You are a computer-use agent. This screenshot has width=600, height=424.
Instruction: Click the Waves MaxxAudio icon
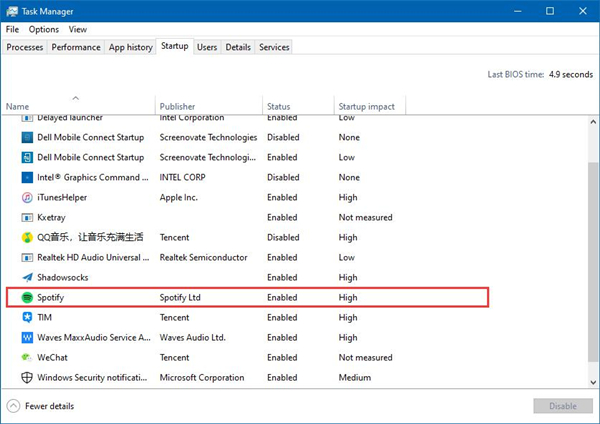click(27, 338)
